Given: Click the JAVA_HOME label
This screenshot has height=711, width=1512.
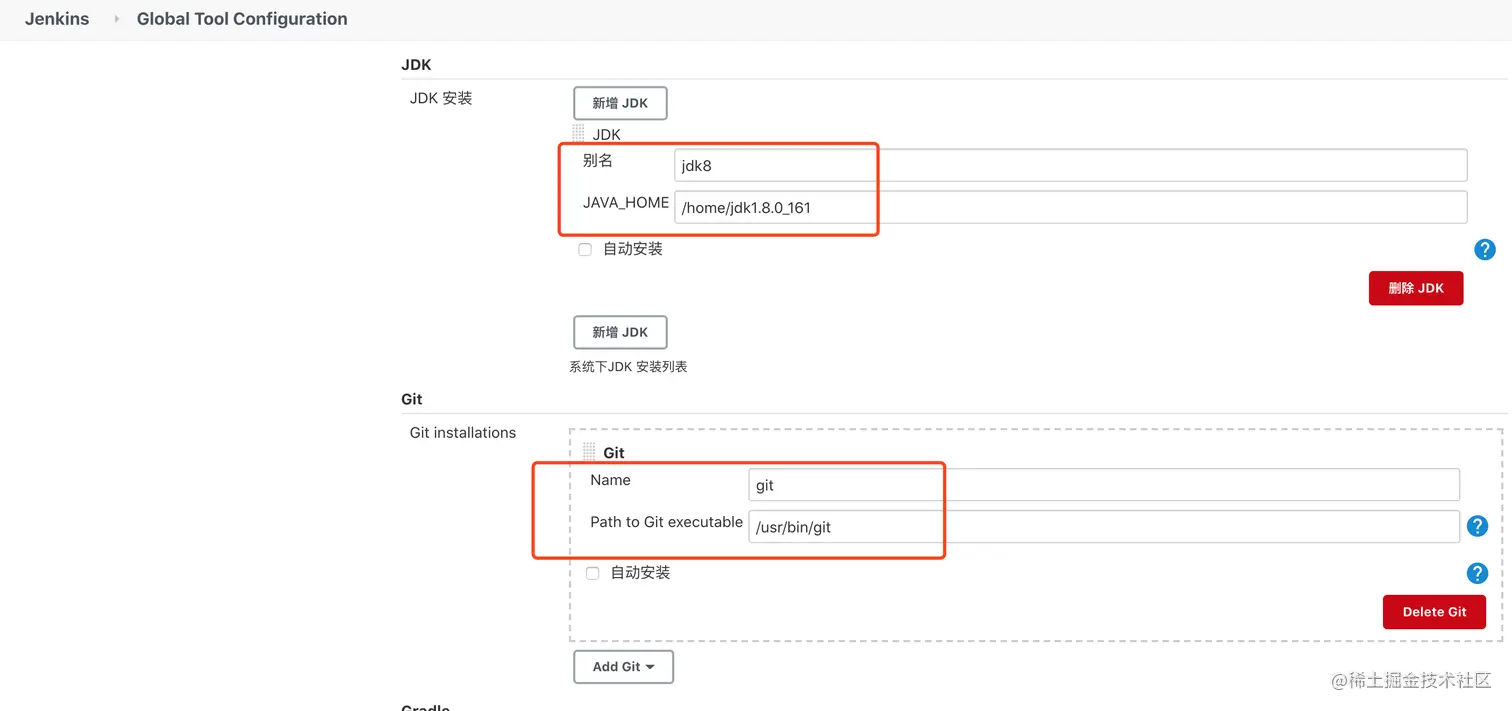Looking at the screenshot, I should 626,202.
